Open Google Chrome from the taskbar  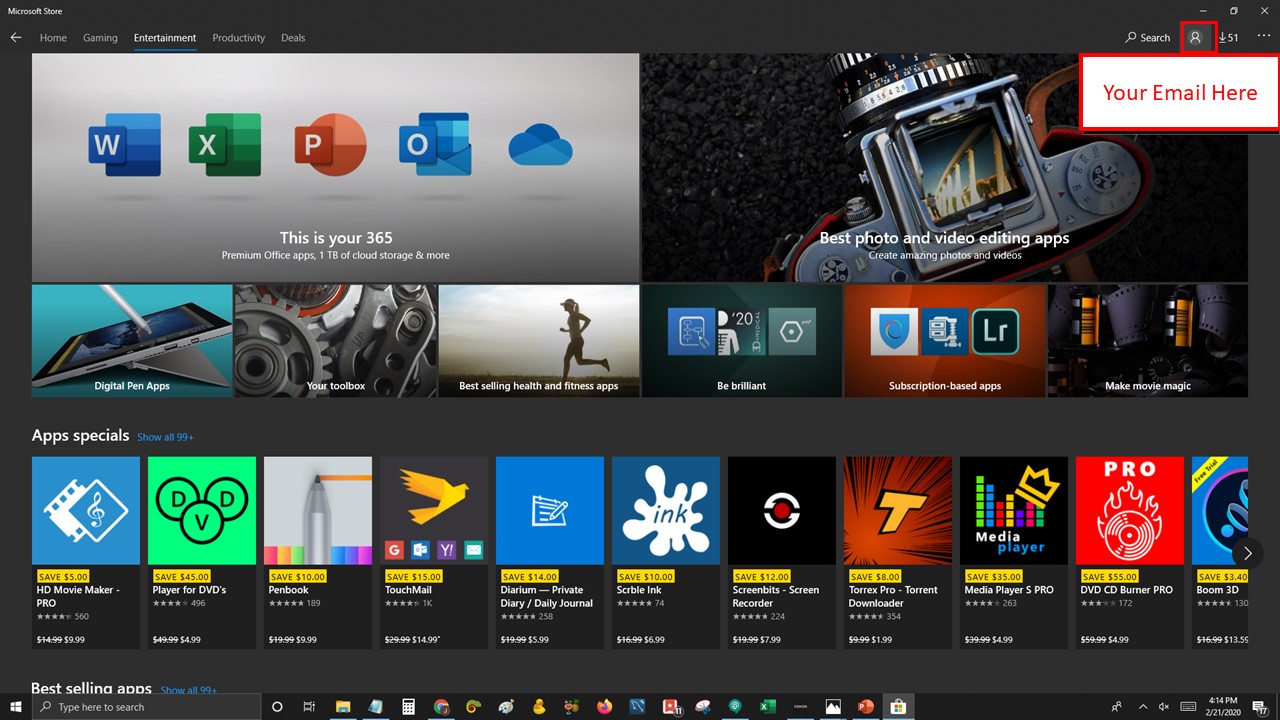click(441, 707)
